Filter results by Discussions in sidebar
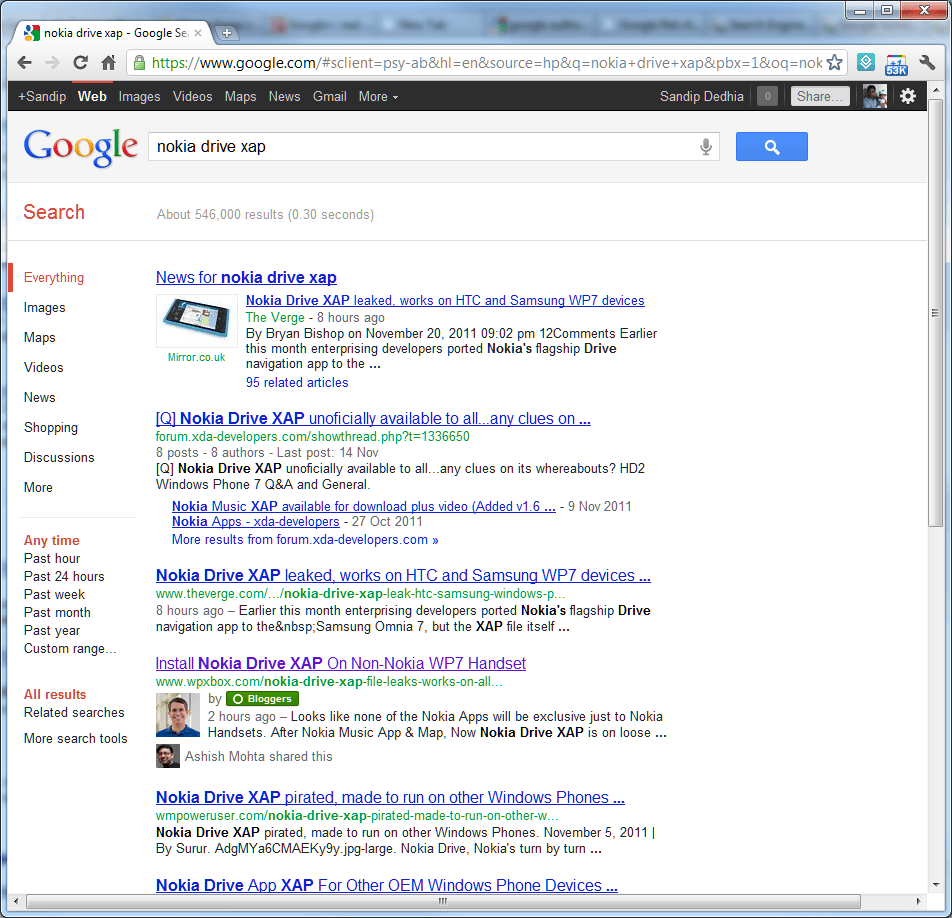Viewport: 952px width, 918px height. coord(60,457)
